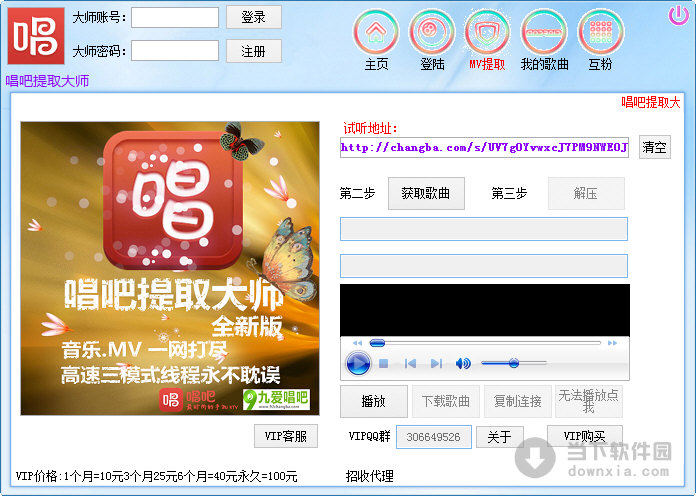This screenshot has height=496, width=696.
Task: Click the player seek bar handle
Action: (x=377, y=342)
